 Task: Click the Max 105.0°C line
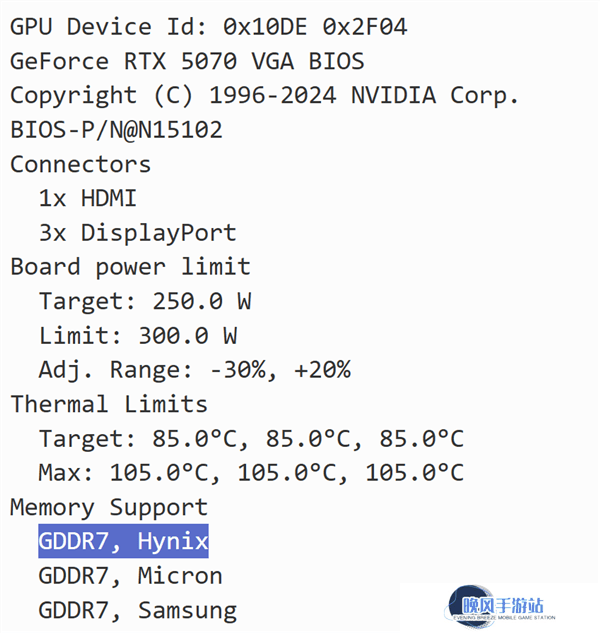point(251,473)
